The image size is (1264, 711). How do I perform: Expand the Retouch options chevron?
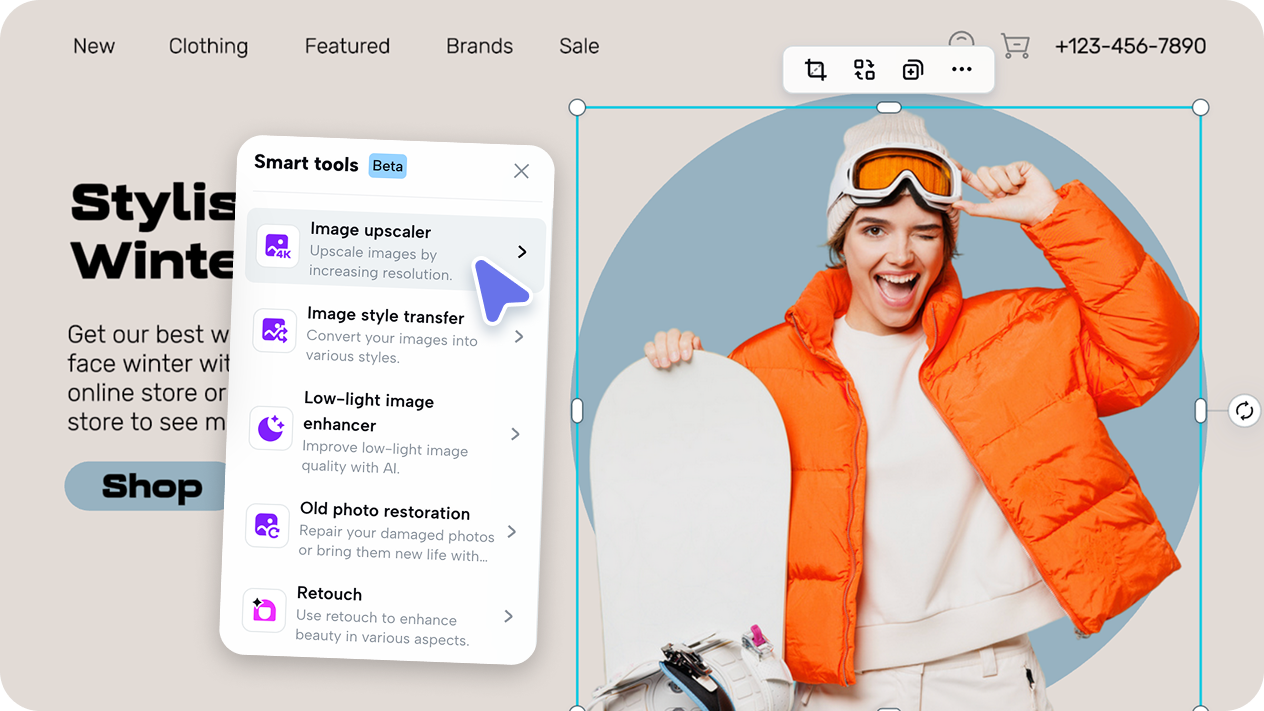click(x=508, y=616)
